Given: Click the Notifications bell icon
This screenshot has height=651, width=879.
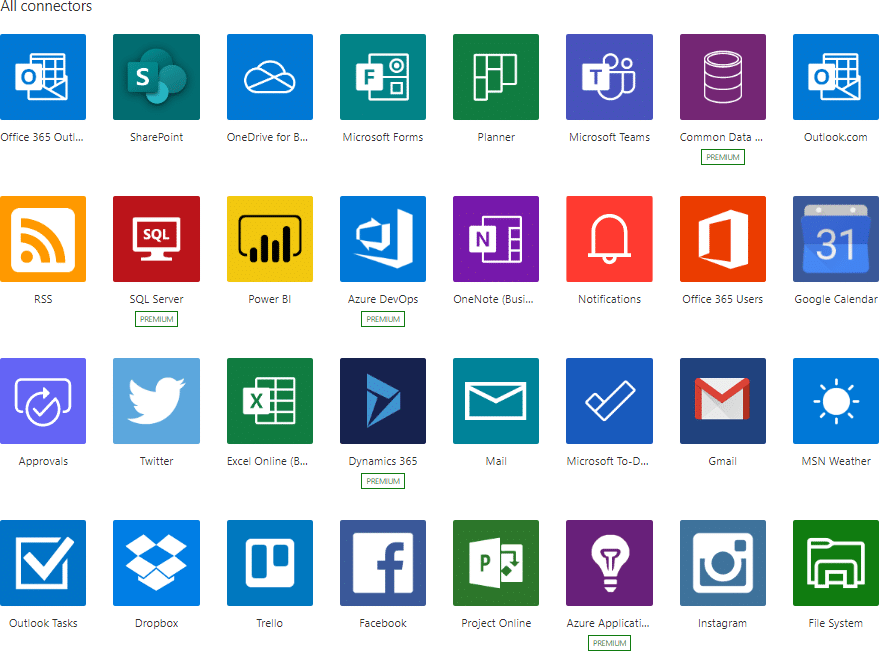Looking at the screenshot, I should coord(609,239).
